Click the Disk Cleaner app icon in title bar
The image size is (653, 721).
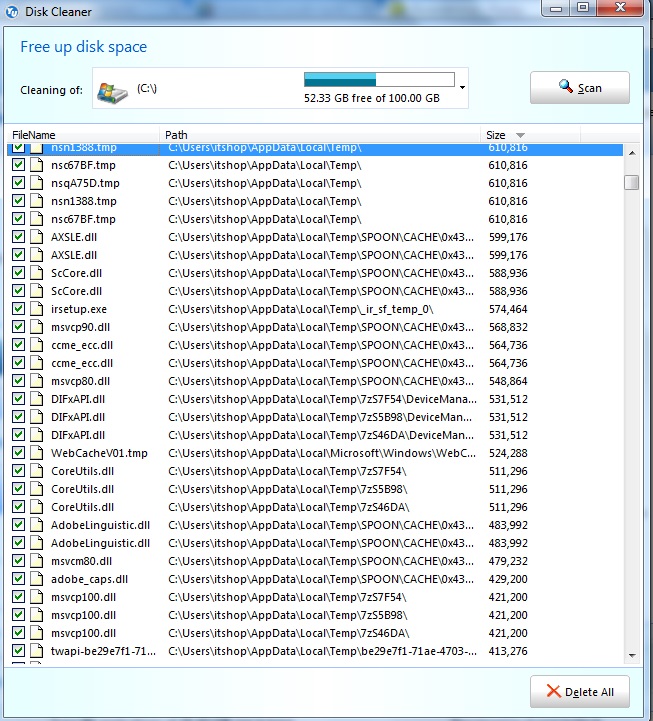coord(12,11)
